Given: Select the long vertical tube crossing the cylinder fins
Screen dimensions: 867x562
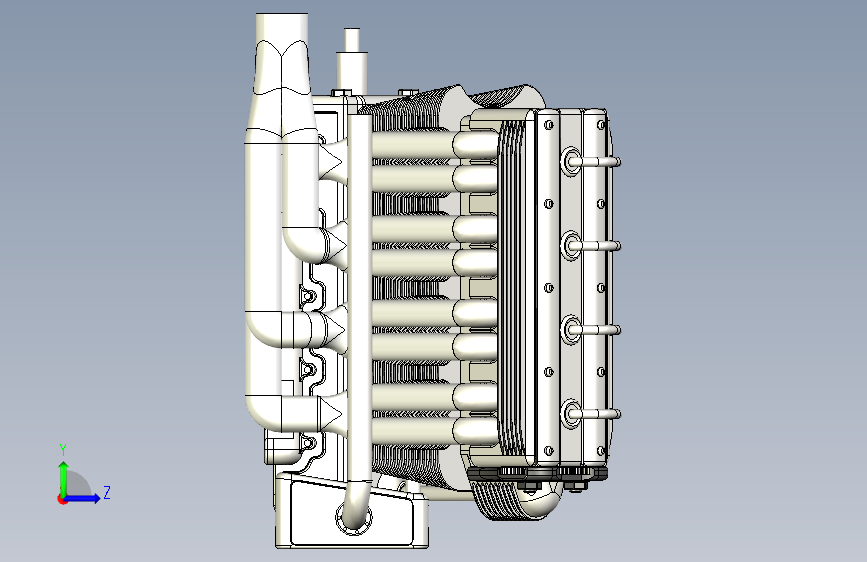Looking at the screenshot, I should pyautogui.click(x=359, y=299).
